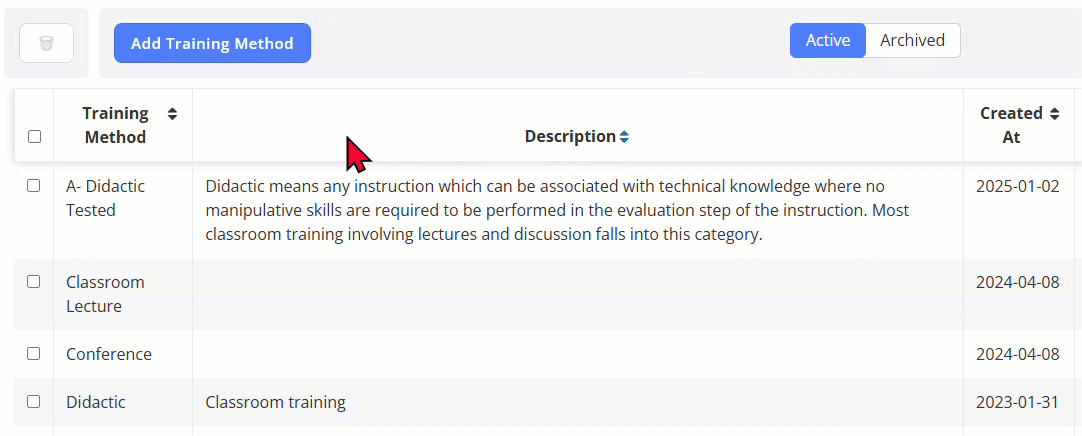Select the Didactic method name

pyautogui.click(x=96, y=402)
